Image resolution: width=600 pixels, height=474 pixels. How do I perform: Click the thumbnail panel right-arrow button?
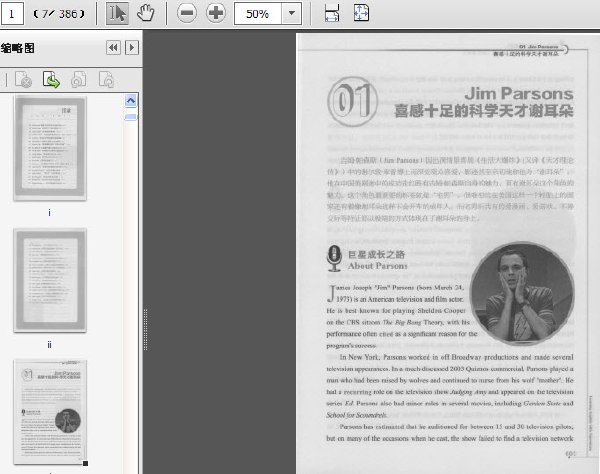tap(132, 48)
